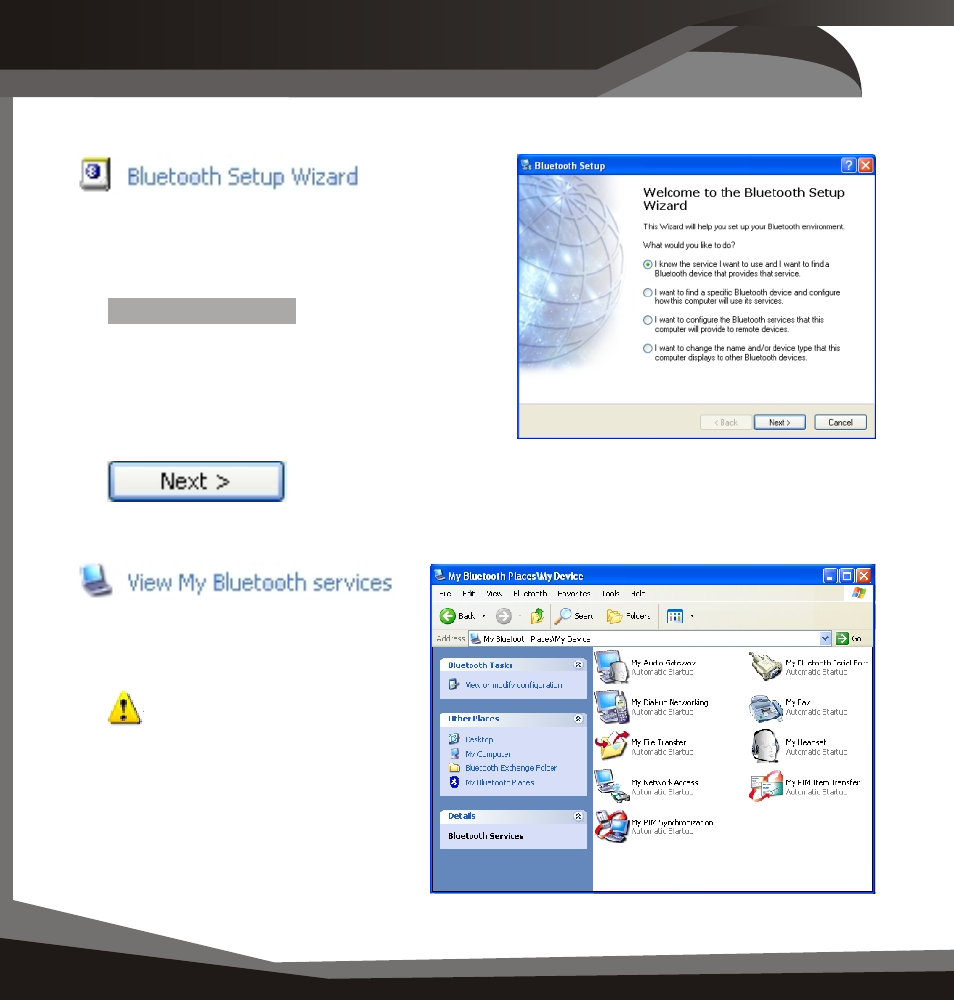Click the green Go arrow button

point(842,638)
